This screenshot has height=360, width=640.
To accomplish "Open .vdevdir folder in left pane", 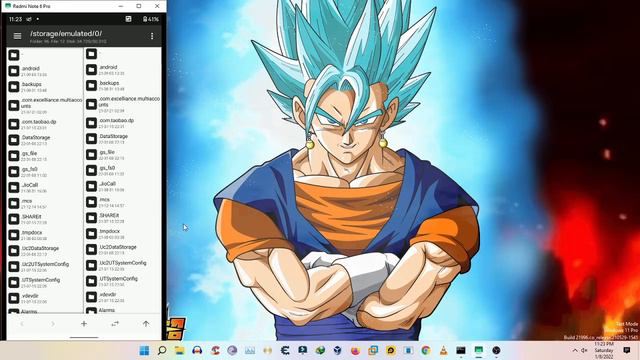I will click(45, 298).
